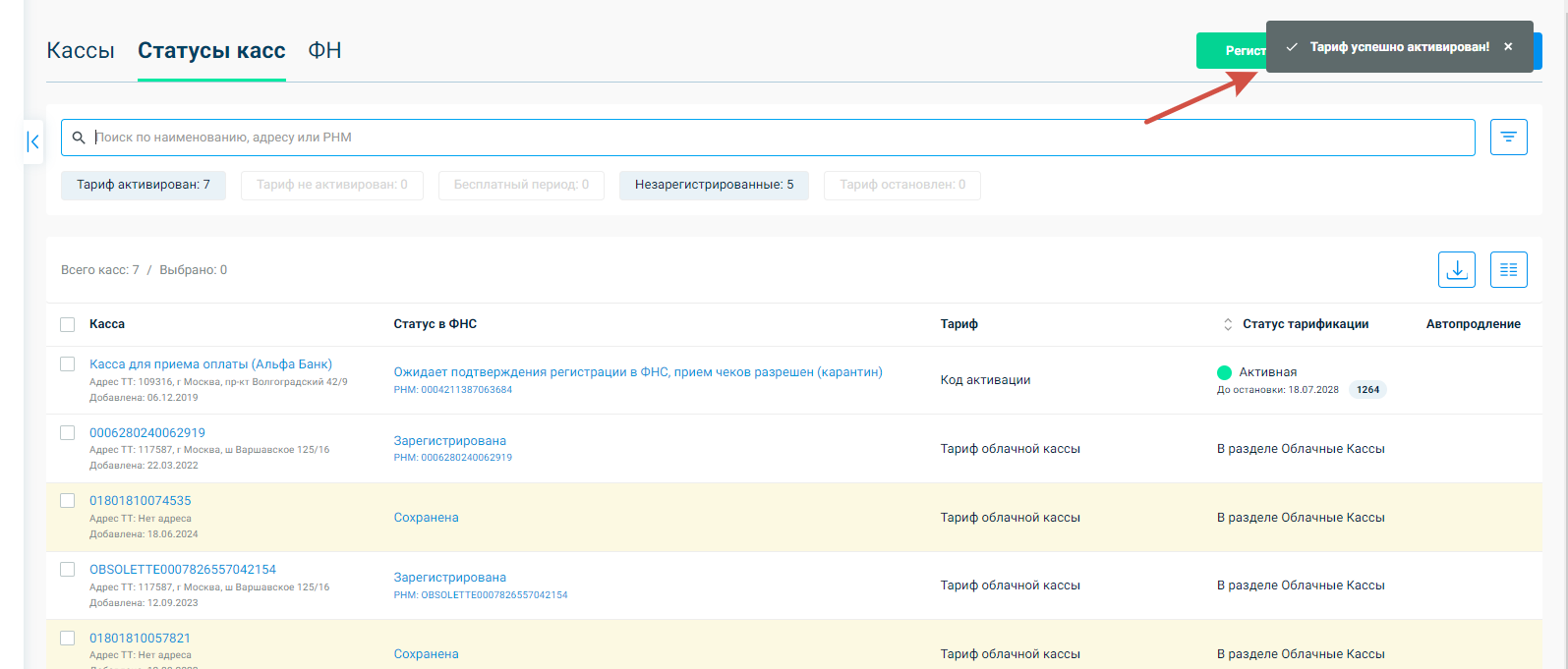The image size is (1568, 669).
Task: Switch to the ФН tab
Action: (324, 51)
